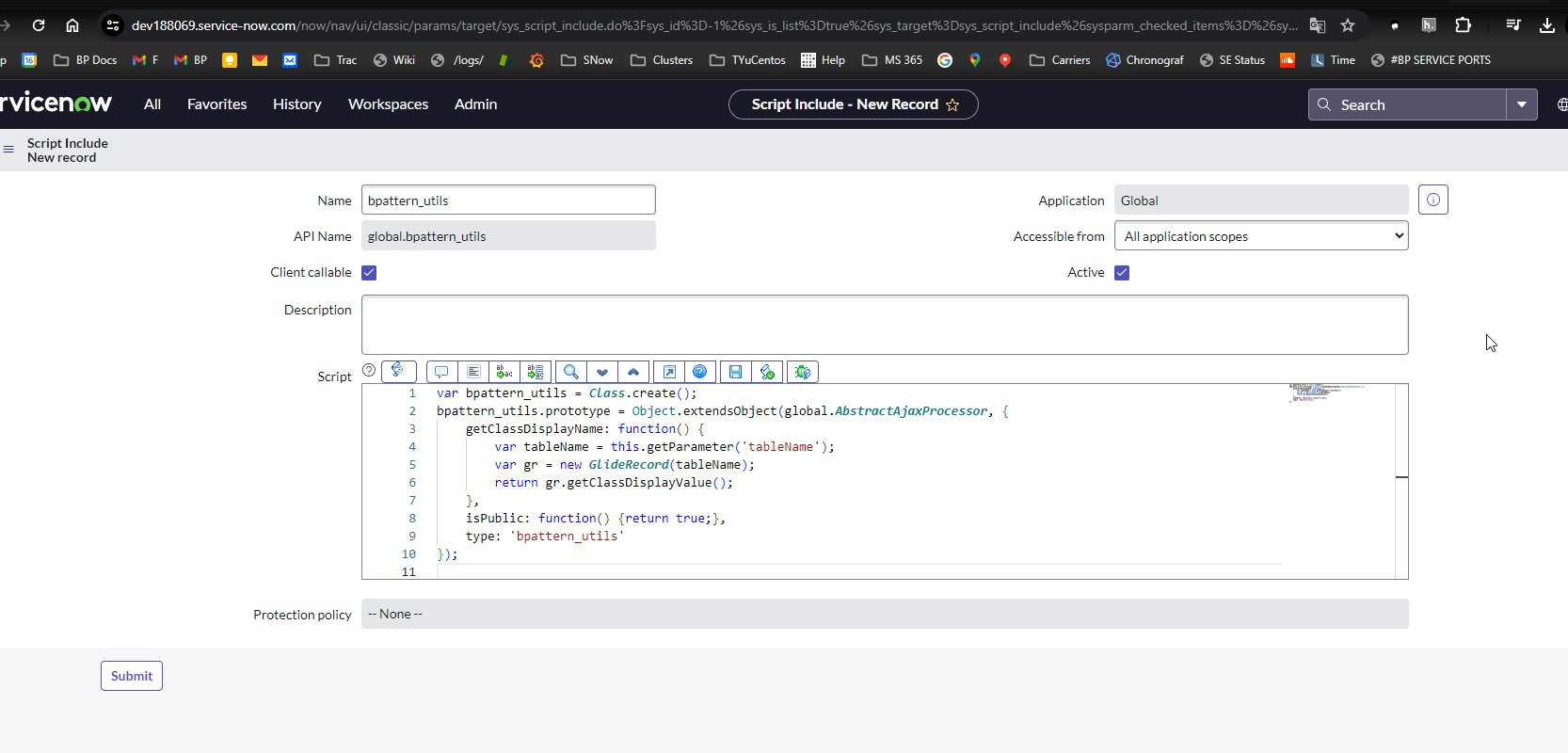Open the SoundCloud bookmark icon
Screen dimensions: 1568x753
pyautogui.click(x=1288, y=60)
